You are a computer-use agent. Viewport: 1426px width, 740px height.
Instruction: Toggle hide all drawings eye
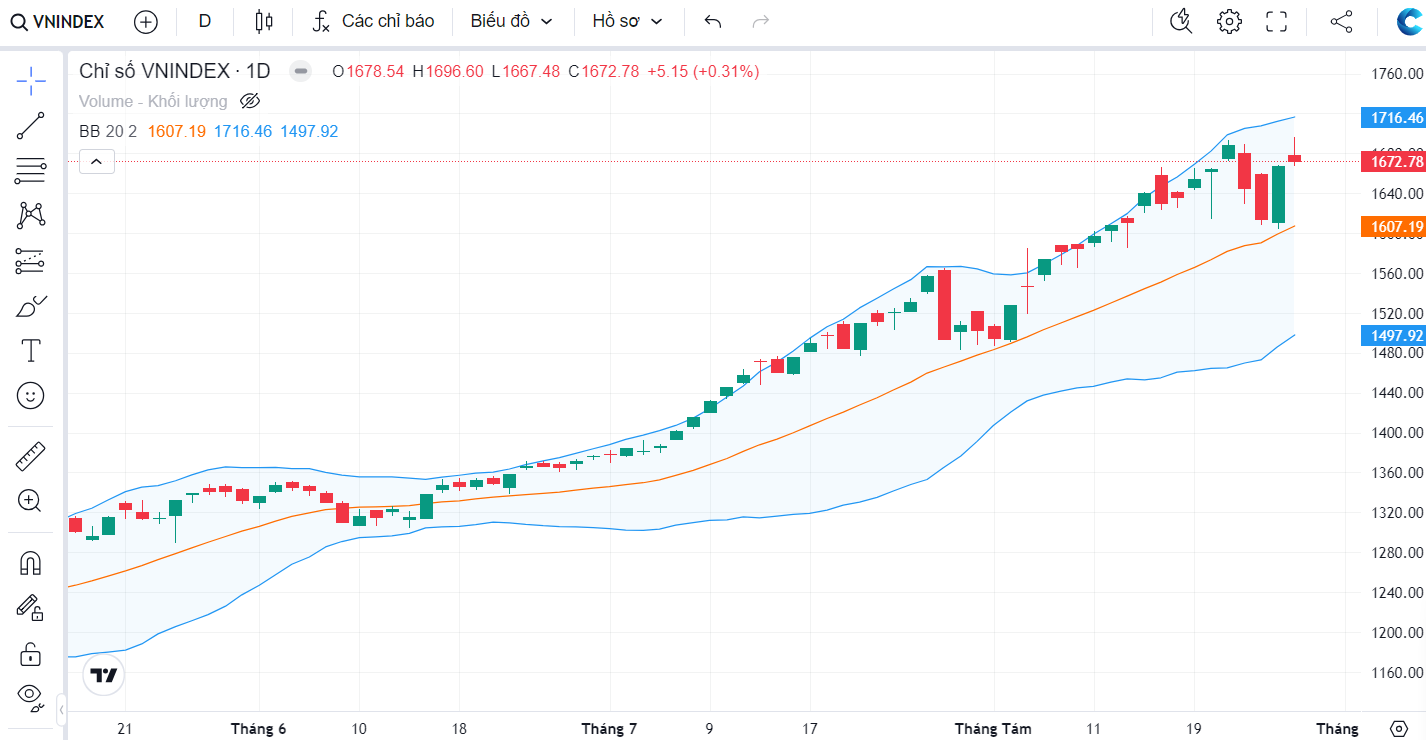(31, 698)
